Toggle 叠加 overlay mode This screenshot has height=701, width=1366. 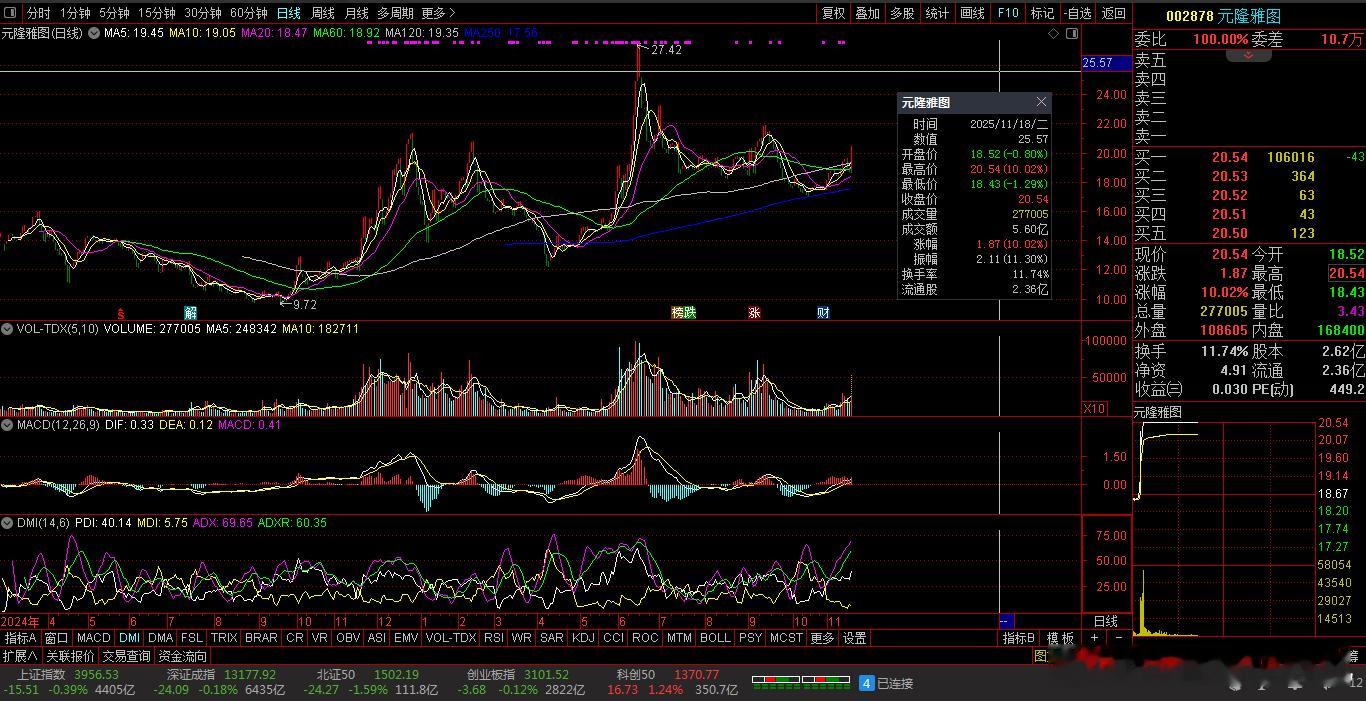point(867,13)
